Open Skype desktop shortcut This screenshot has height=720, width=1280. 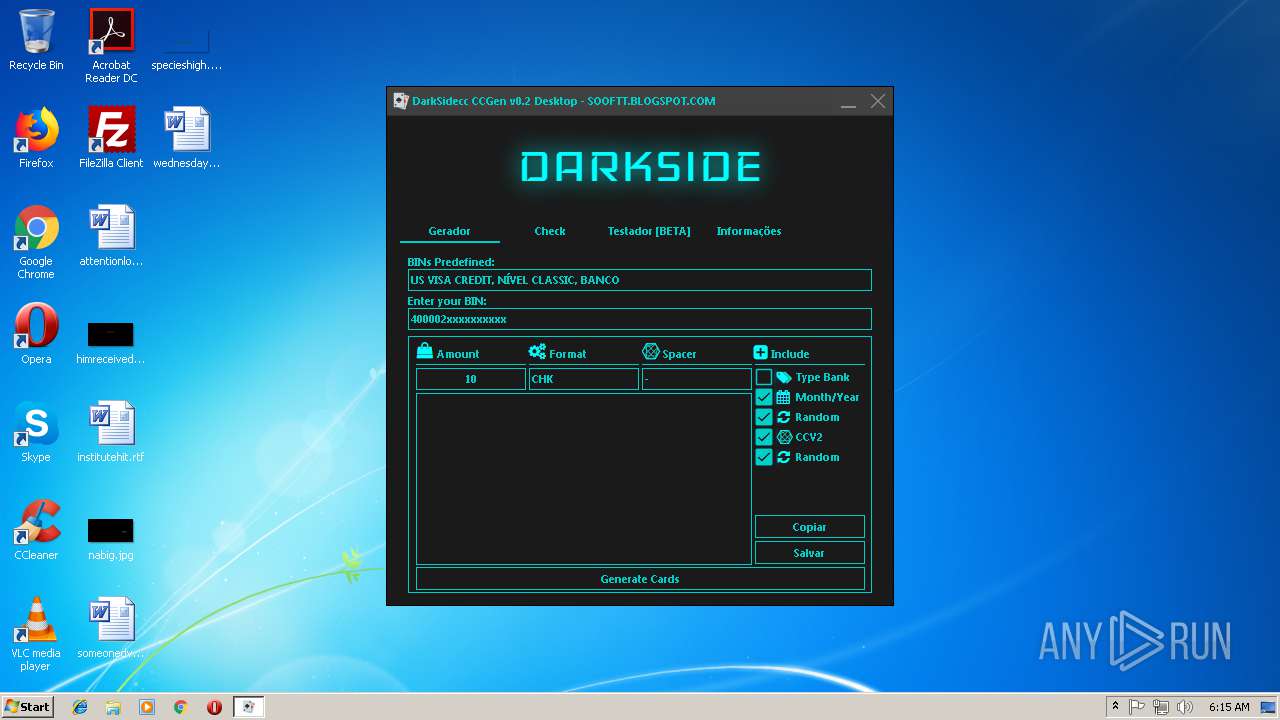click(x=36, y=432)
